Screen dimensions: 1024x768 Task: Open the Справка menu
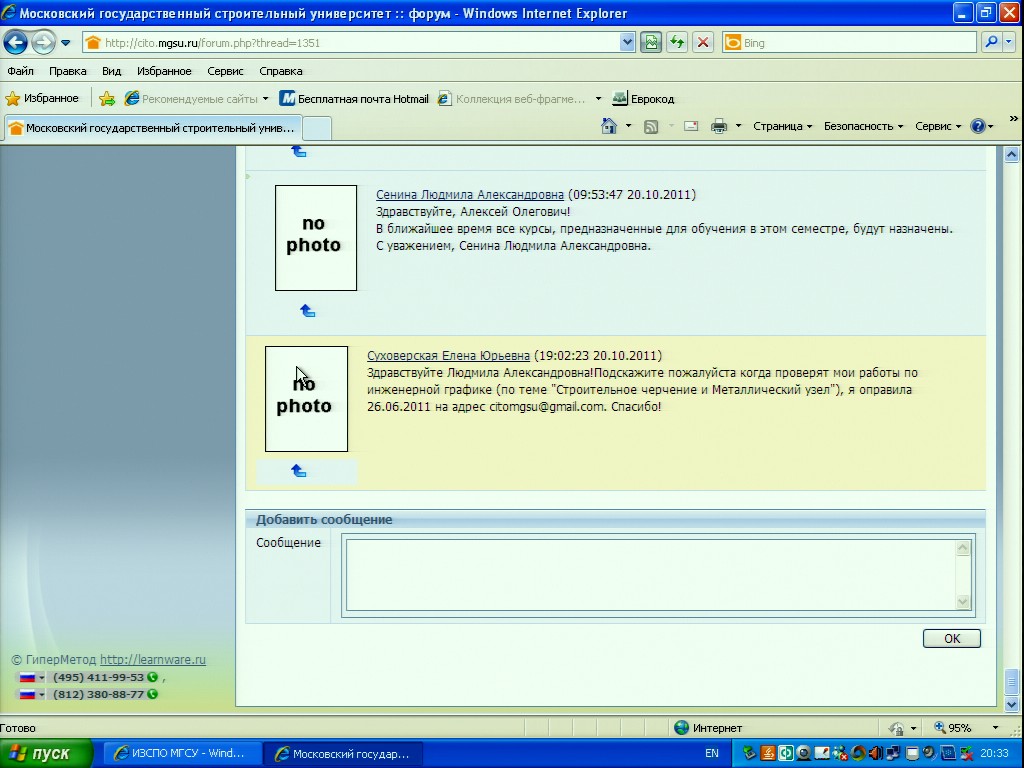click(x=281, y=71)
